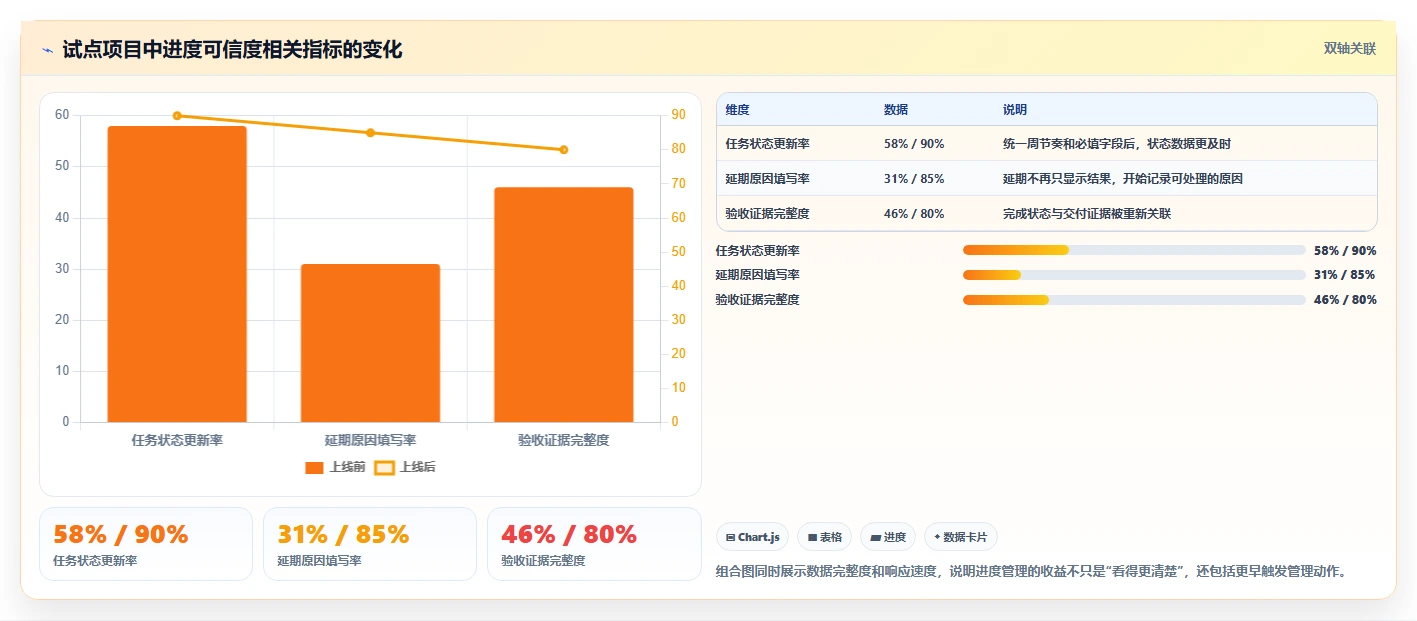Screen dimensions: 1417x621
Task: Click the 双轴关联 label in the header
Action: pos(1350,49)
